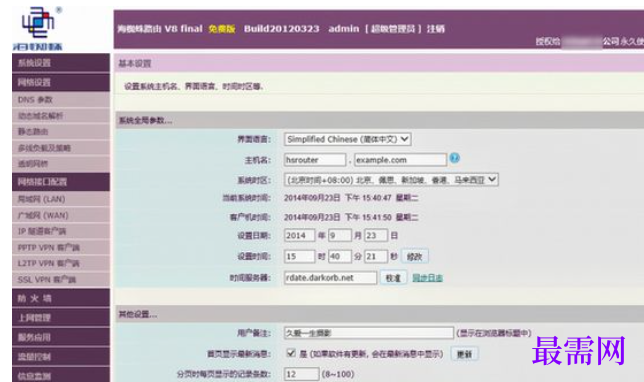
Task: Select 局域网 (LAN) in the sidebar
Action: 61,199
